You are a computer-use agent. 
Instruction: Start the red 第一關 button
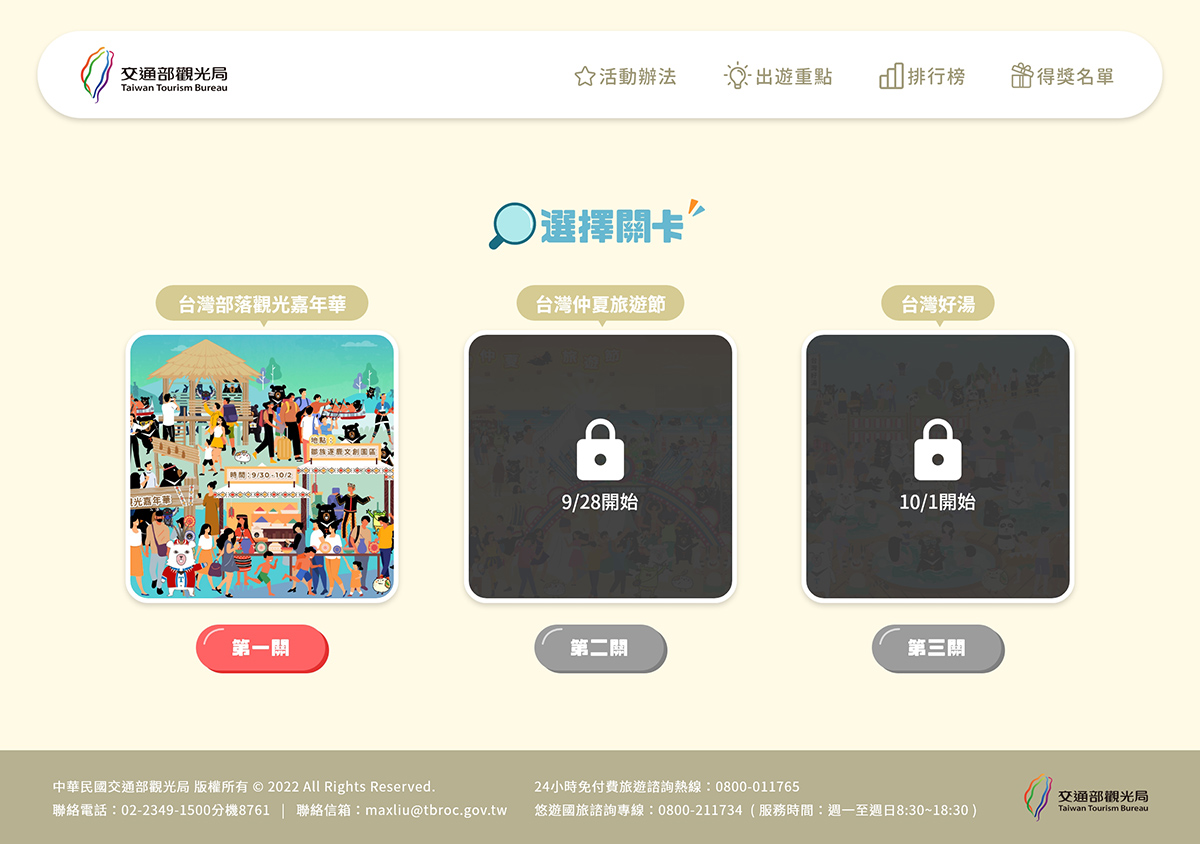coord(262,649)
